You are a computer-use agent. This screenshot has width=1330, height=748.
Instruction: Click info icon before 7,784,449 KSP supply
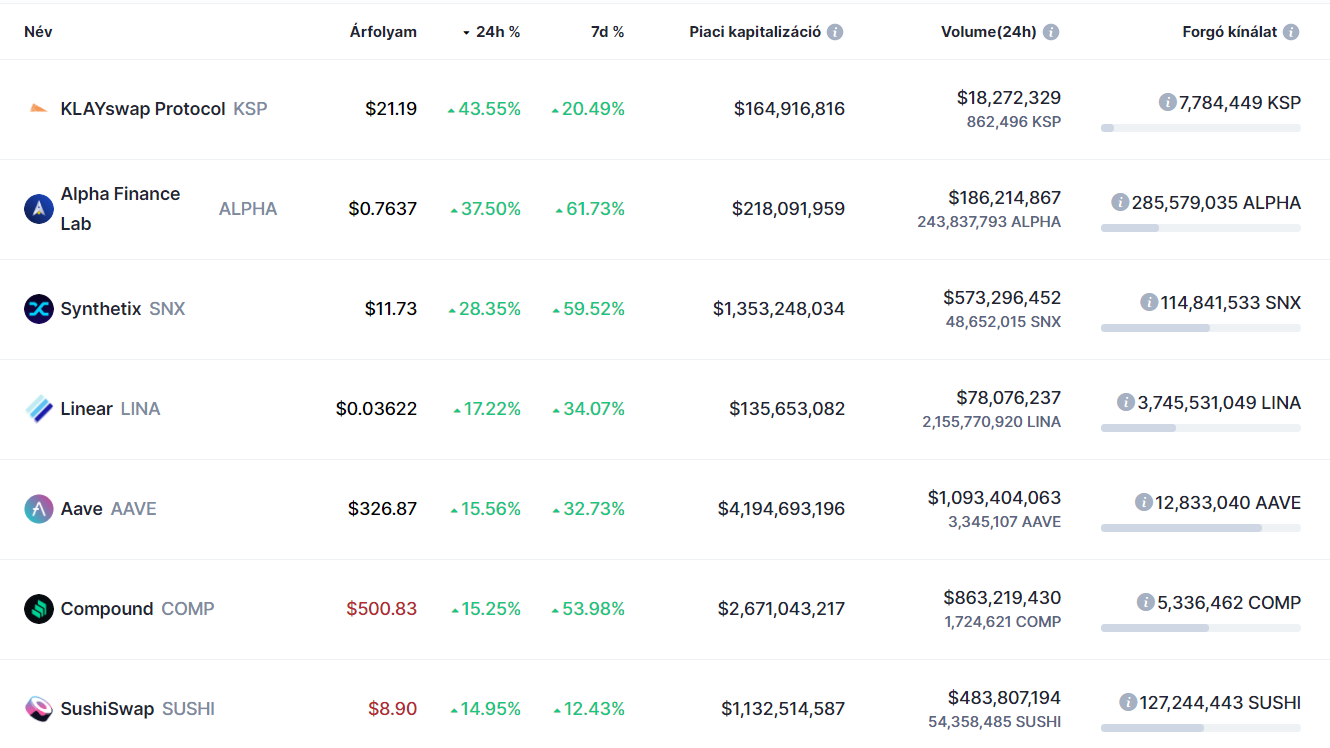[x=1167, y=102]
